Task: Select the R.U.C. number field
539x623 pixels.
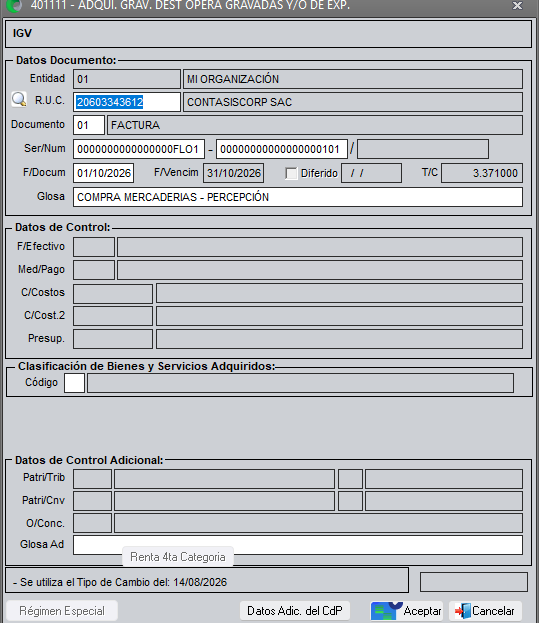Action: 127,102
